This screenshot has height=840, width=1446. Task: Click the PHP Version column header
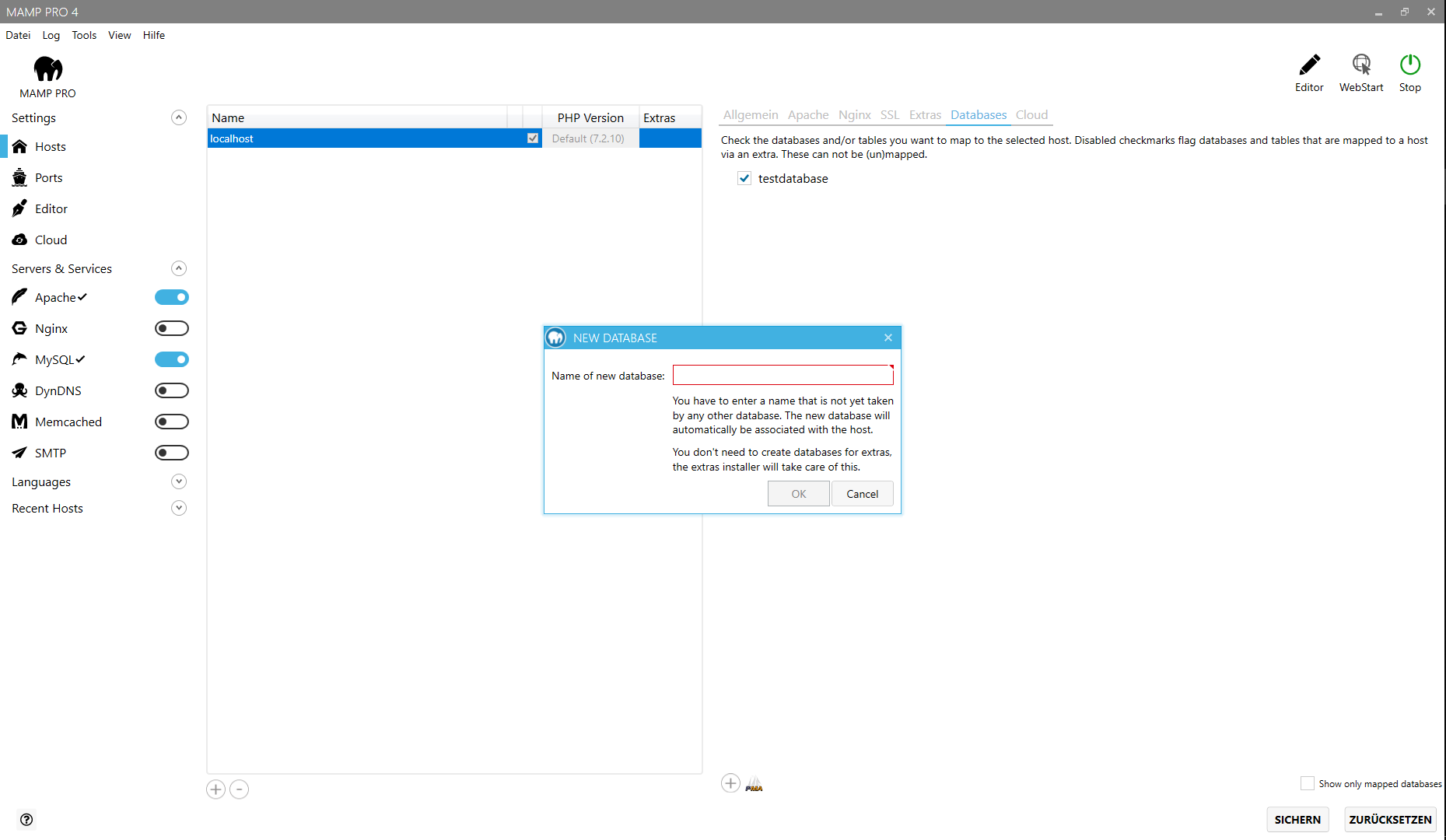(590, 117)
